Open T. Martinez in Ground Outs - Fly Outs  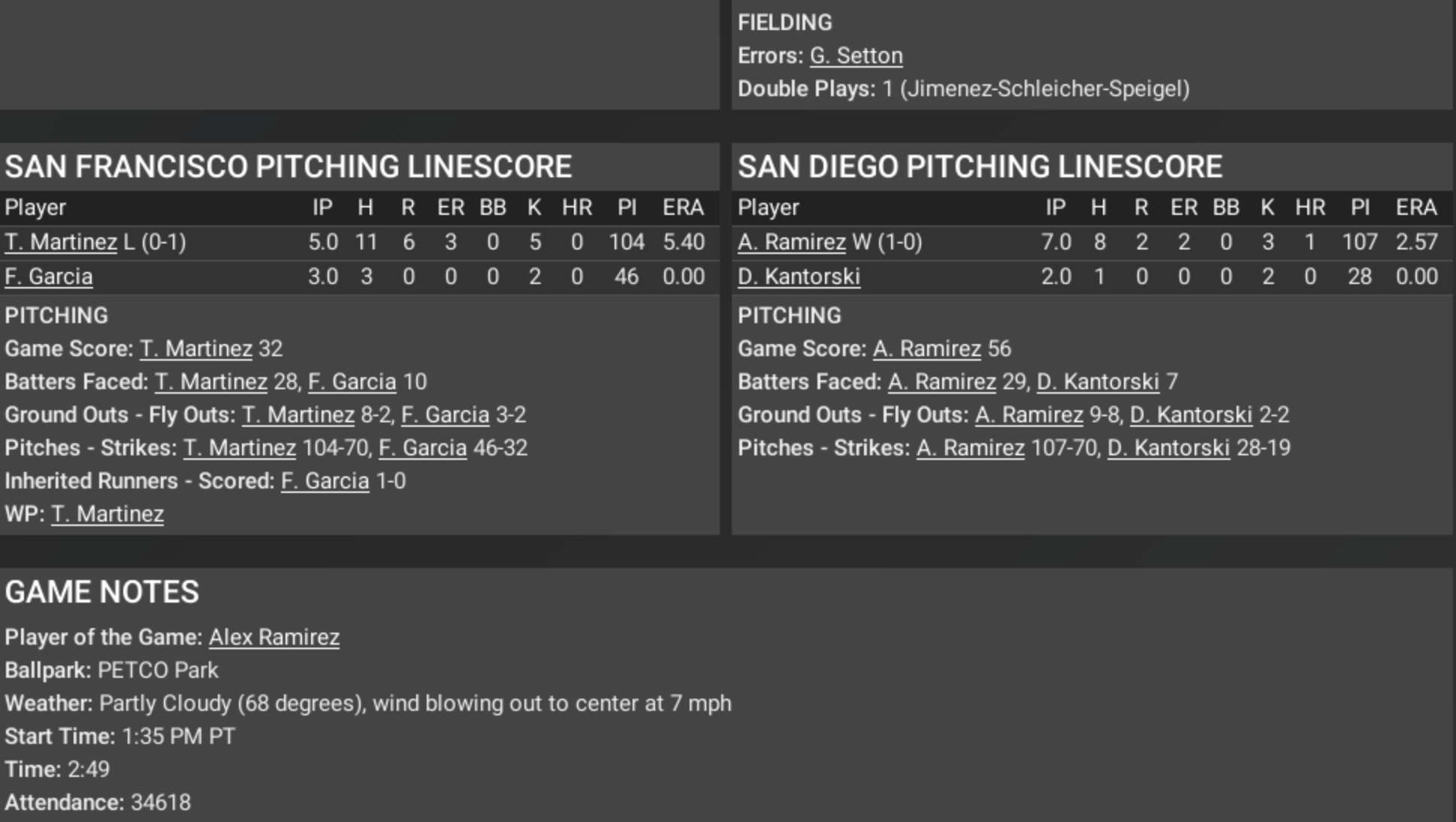click(x=298, y=415)
